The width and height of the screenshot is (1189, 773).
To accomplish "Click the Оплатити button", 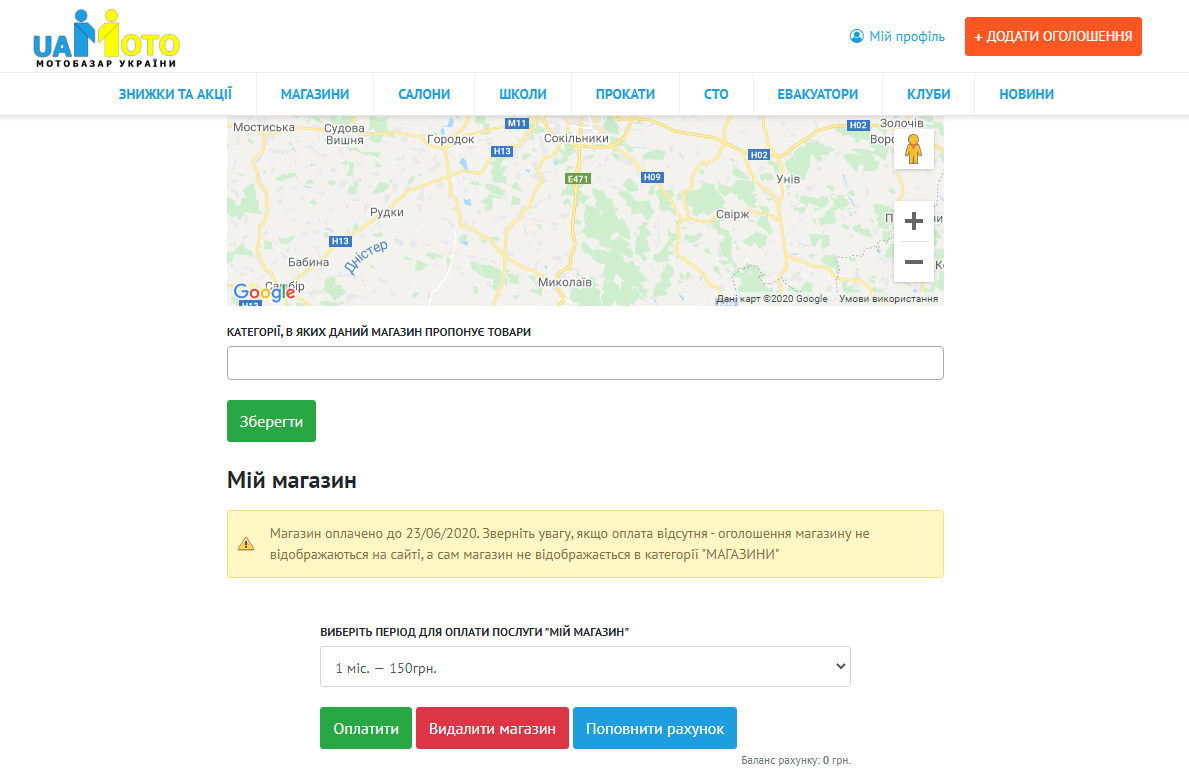I will coord(365,728).
